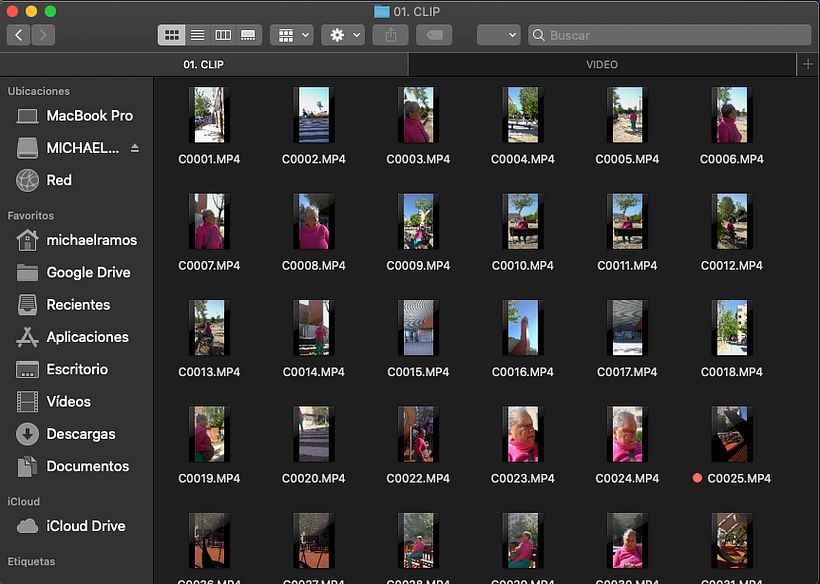Click the edit tags toolbar button
Screen dimensions: 820x584
434,35
